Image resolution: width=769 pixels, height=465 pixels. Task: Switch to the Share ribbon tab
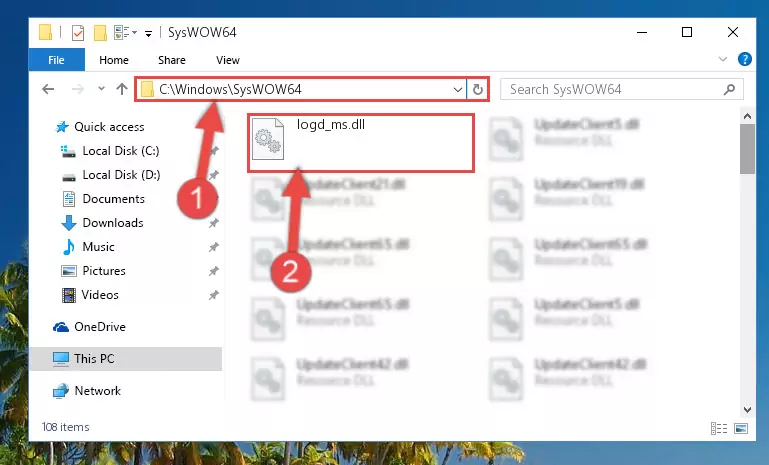(172, 60)
